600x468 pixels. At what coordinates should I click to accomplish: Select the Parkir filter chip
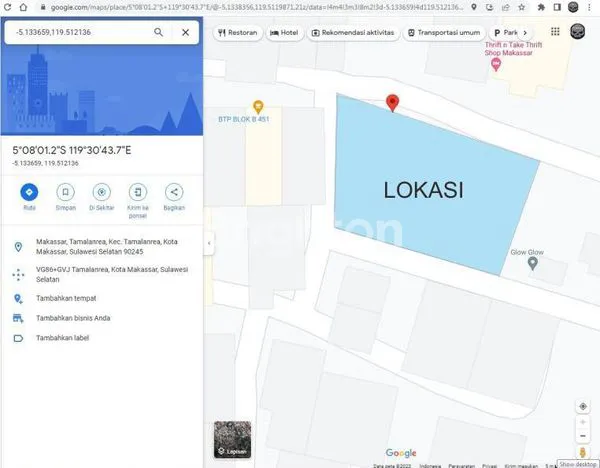point(505,33)
